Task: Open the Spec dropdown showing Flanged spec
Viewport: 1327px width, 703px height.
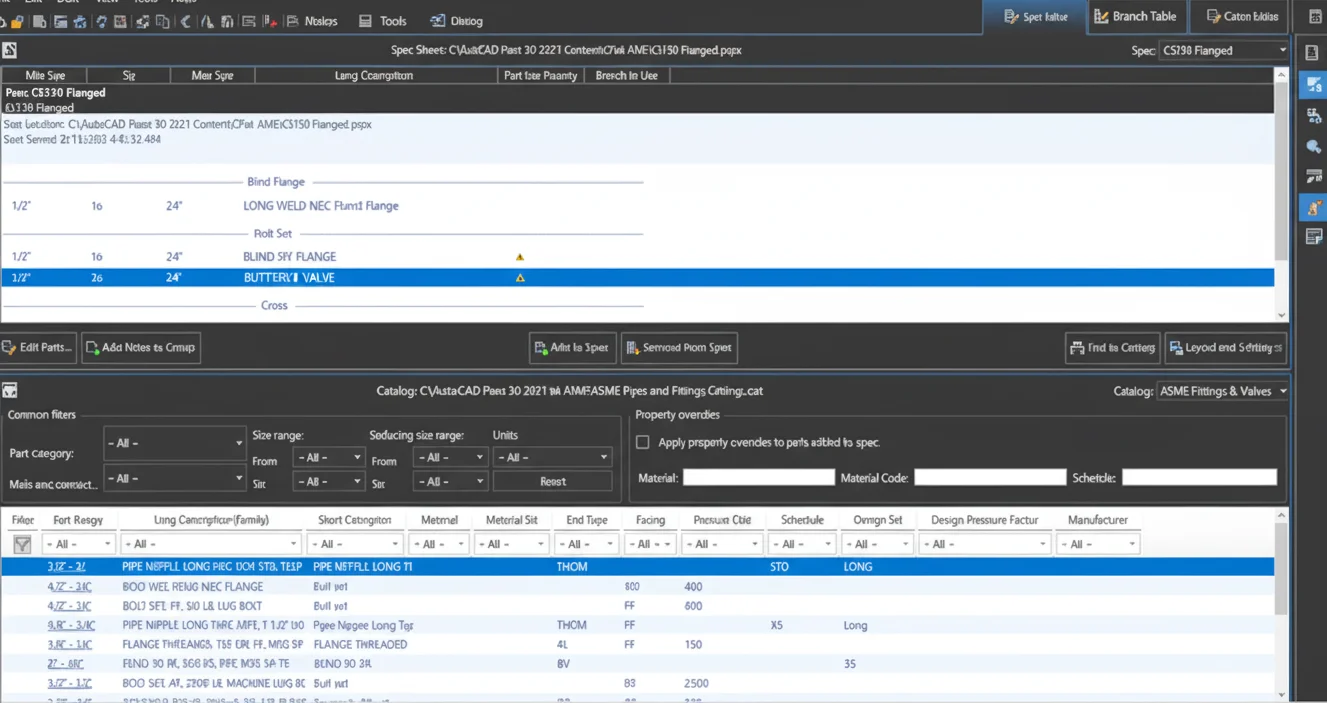Action: 1224,50
